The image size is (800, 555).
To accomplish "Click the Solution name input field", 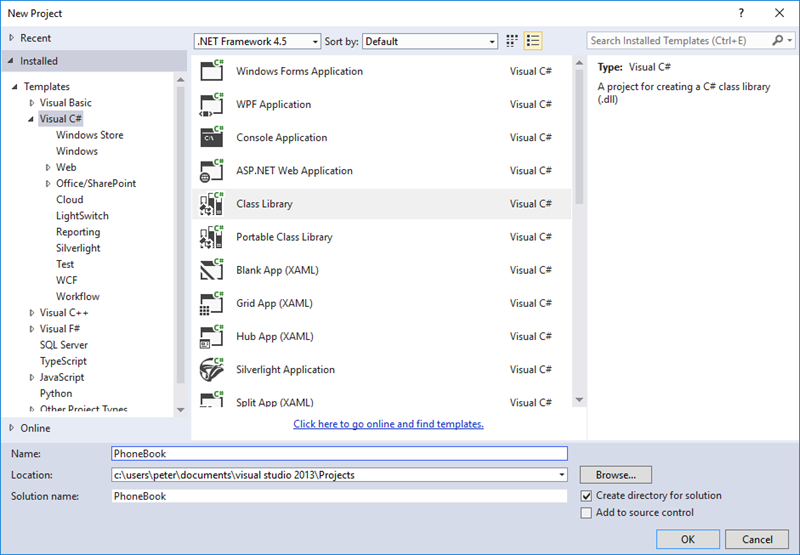I will (x=339, y=496).
